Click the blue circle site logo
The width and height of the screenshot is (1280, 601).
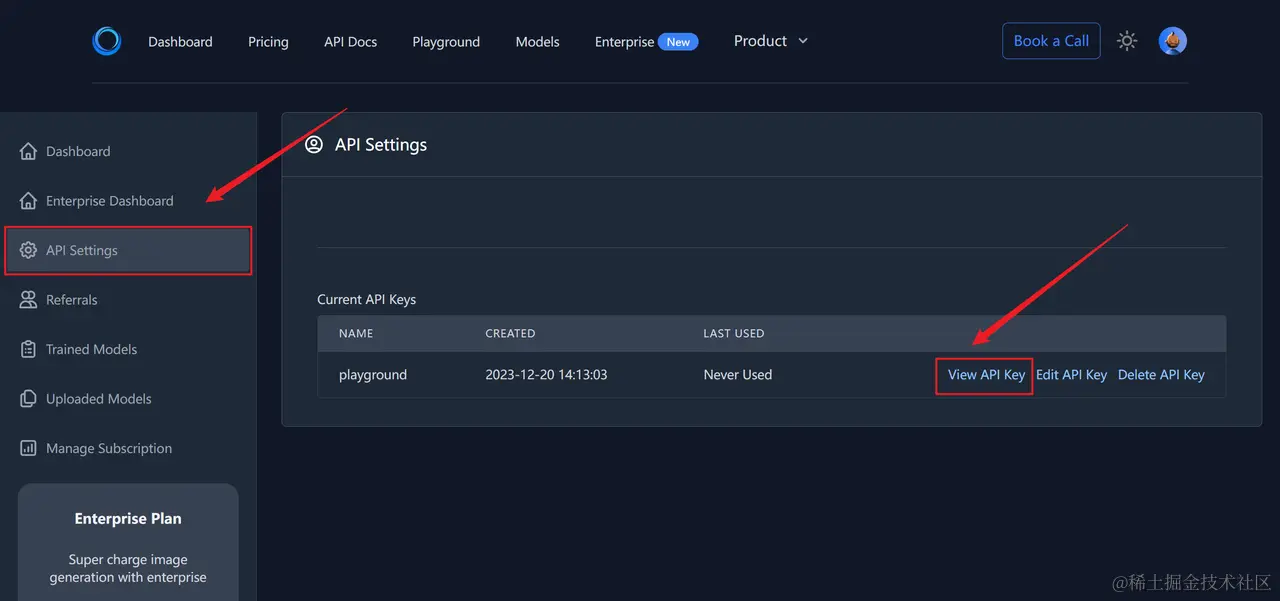tap(107, 41)
